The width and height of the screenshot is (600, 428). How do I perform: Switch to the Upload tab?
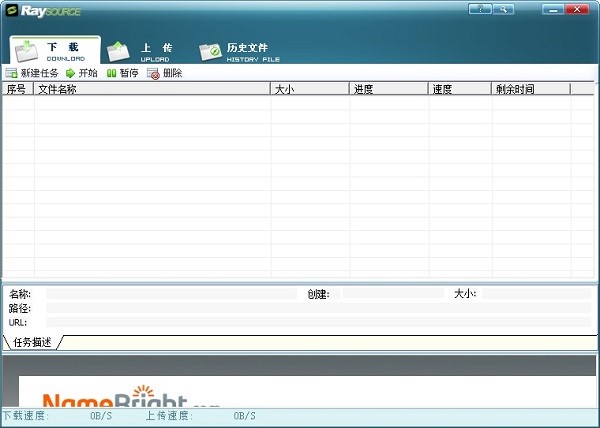pos(140,52)
